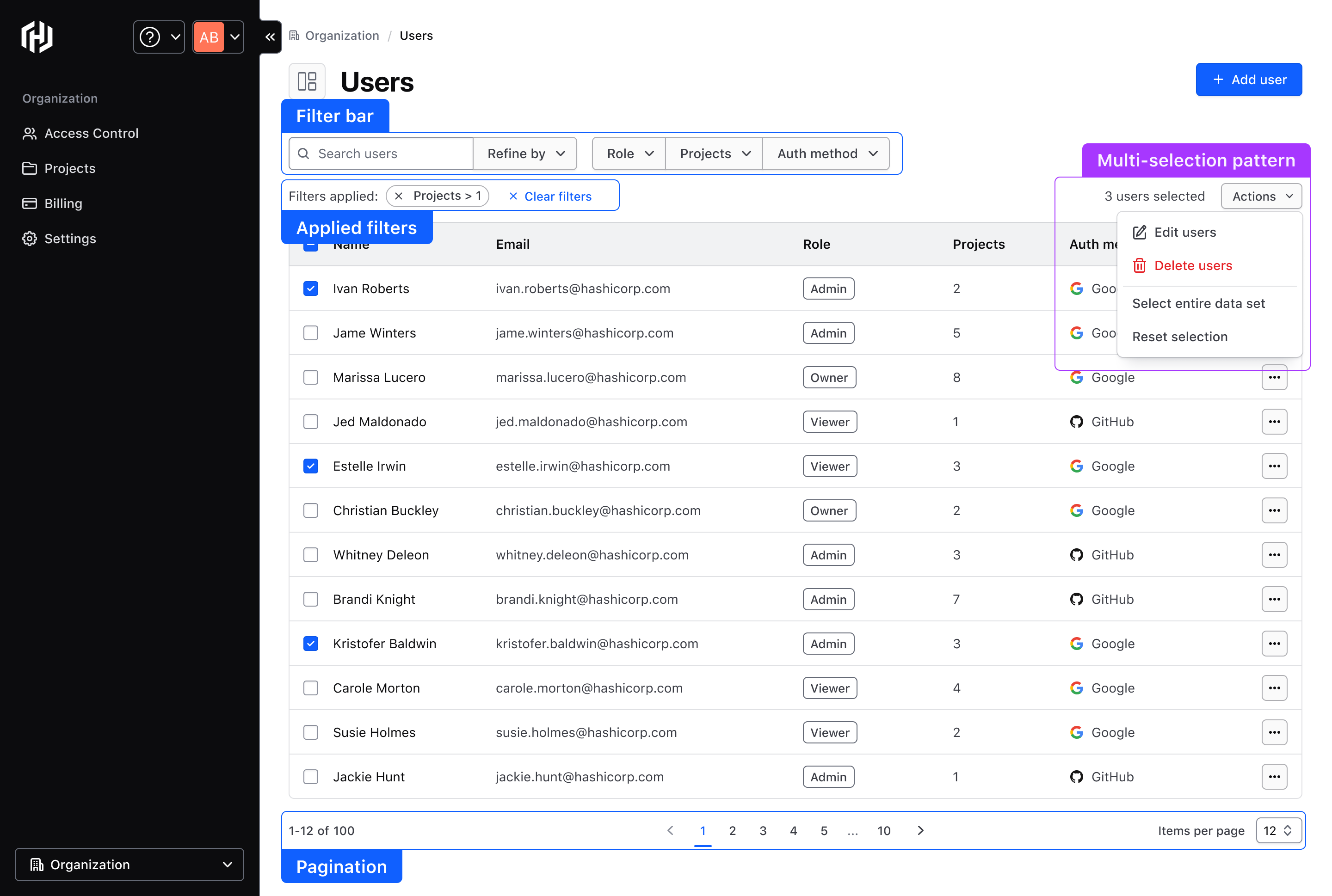Image resolution: width=1332 pixels, height=896 pixels.
Task: Click the Billing icon in sidebar
Action: coord(30,203)
